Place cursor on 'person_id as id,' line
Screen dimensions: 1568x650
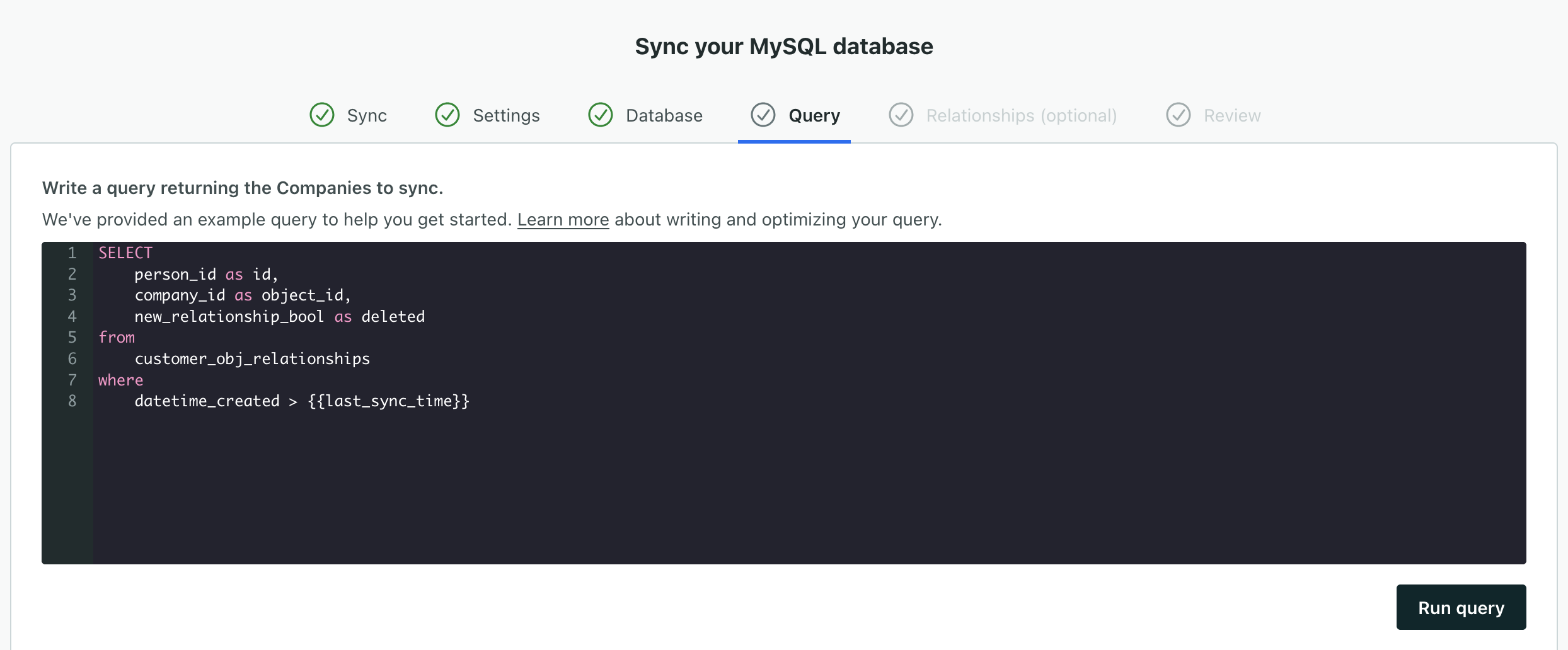click(206, 275)
